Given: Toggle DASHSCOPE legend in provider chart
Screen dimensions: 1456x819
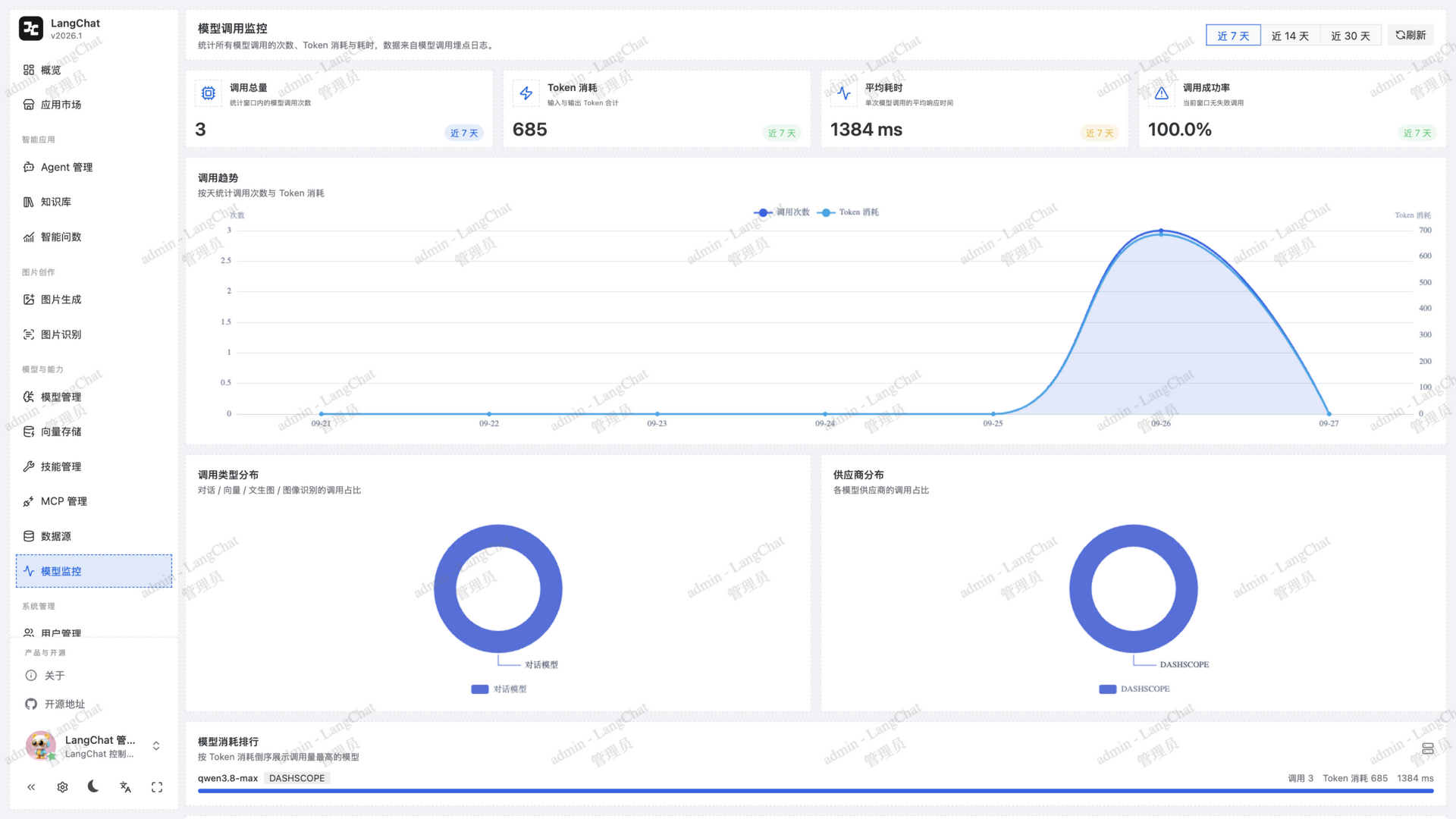Looking at the screenshot, I should (1134, 689).
